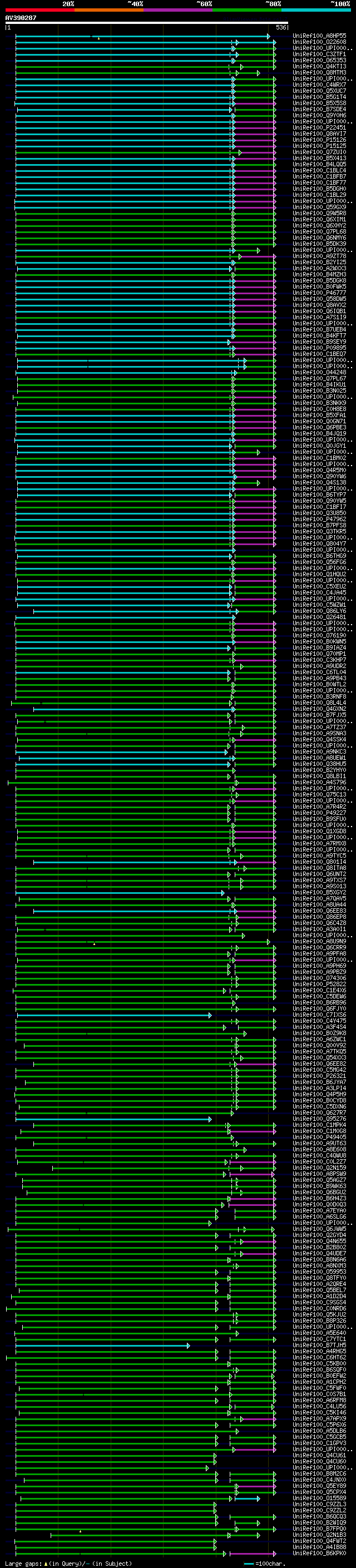Image resolution: width=356 pixels, height=1568 pixels.
Task: Click the UniRef100_Q8MTM3 entry
Action: [319, 72]
